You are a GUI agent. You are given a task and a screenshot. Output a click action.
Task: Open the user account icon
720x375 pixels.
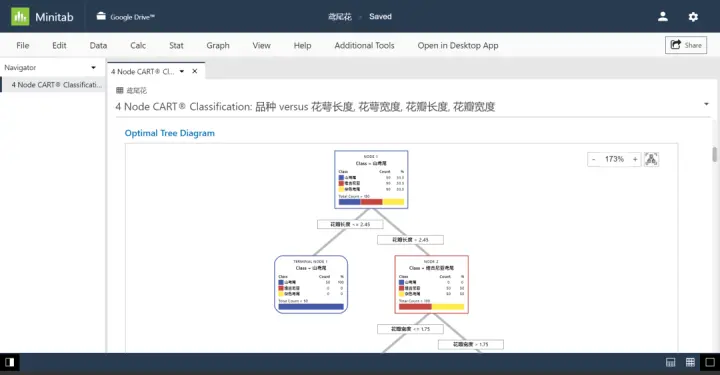[663, 17]
